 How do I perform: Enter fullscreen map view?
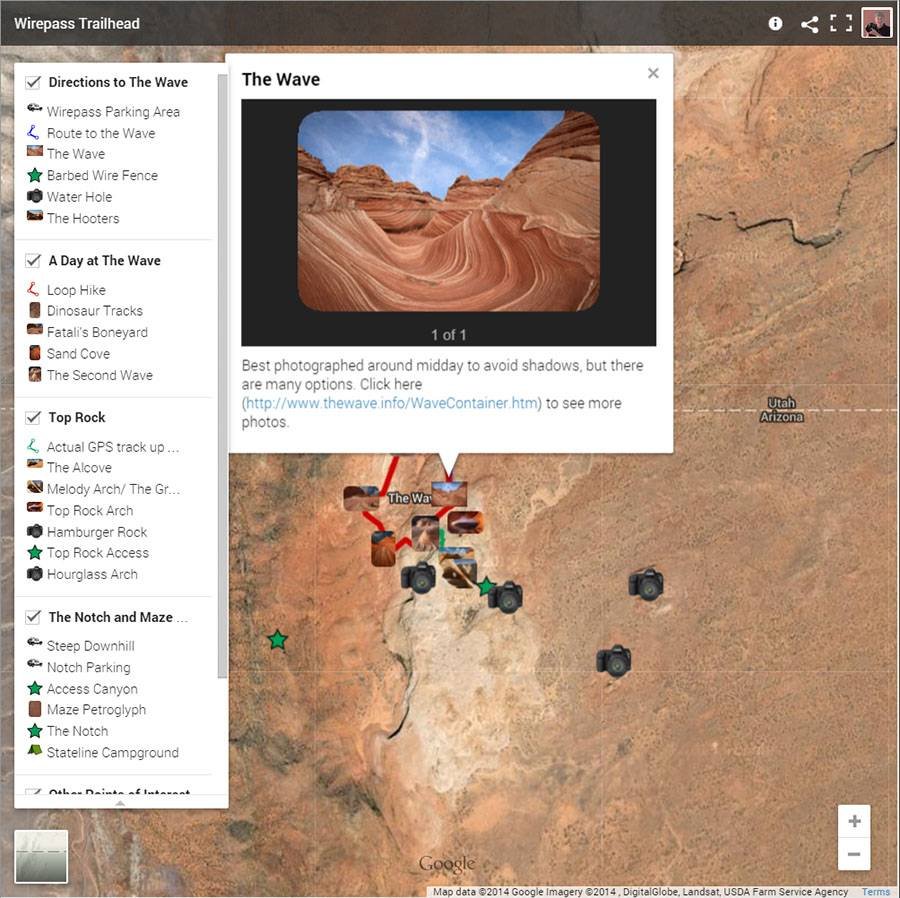pos(841,23)
